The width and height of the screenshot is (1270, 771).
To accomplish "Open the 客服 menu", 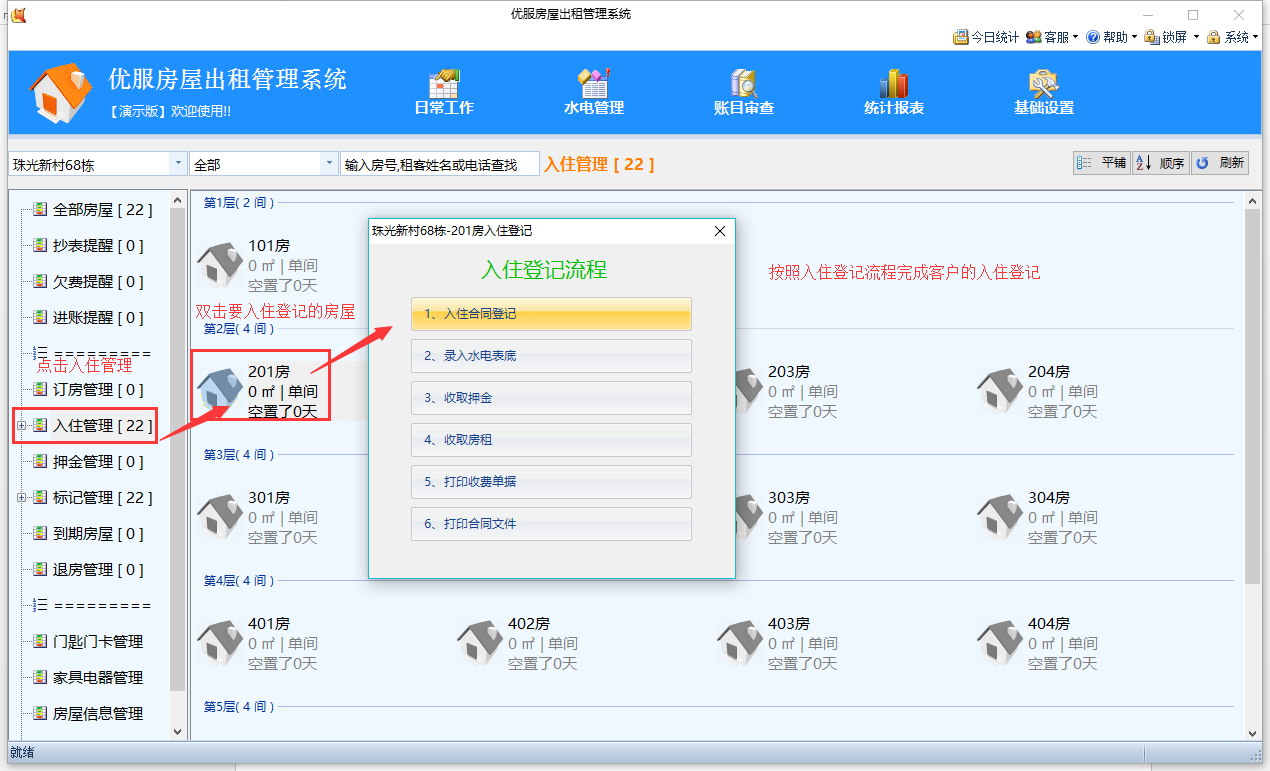I will pos(1052,37).
